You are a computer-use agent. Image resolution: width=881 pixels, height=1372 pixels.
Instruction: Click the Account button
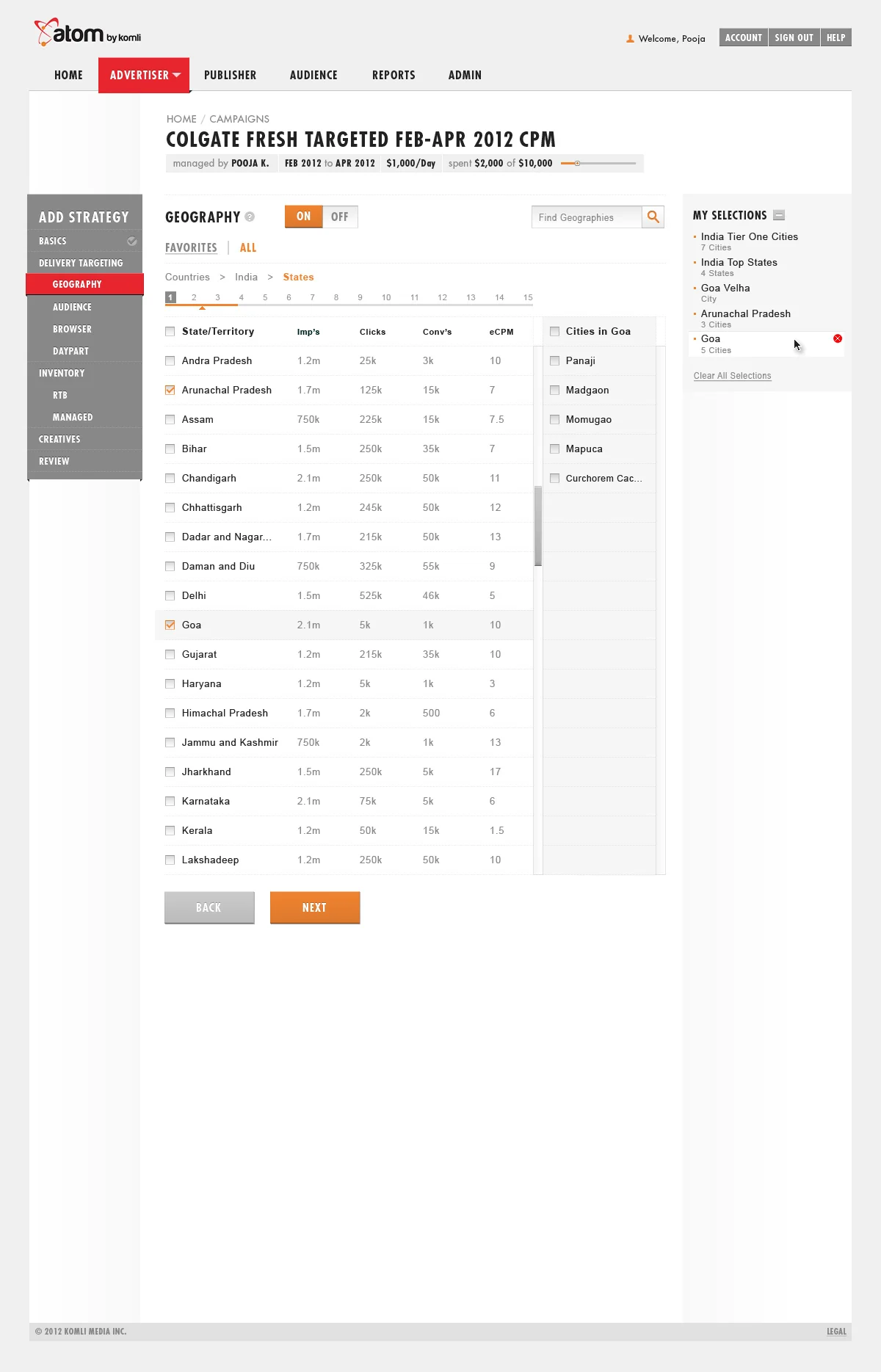coord(744,37)
